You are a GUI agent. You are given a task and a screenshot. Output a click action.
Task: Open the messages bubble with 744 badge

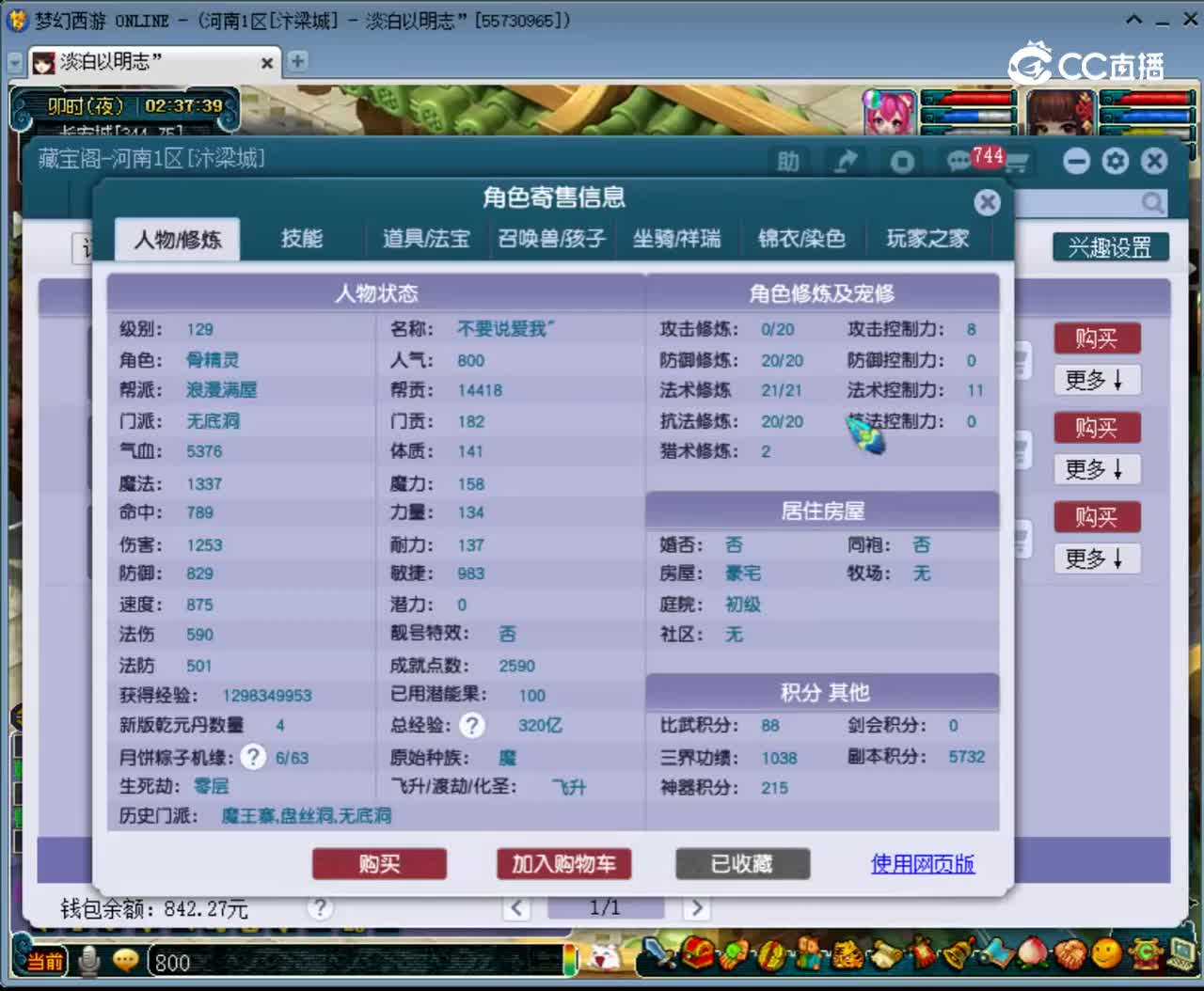959,162
